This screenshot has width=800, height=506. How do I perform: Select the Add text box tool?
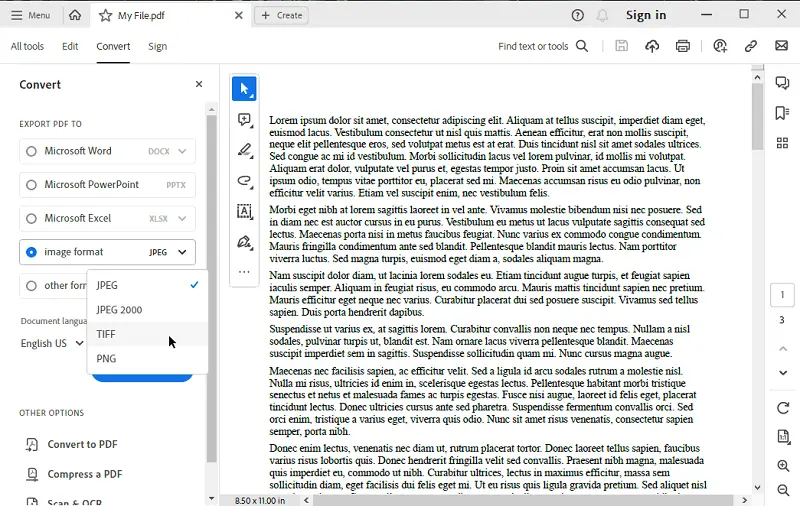[244, 211]
